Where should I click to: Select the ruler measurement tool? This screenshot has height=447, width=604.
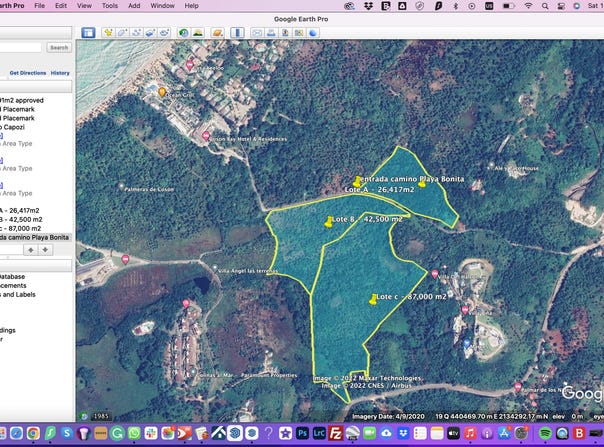(x=237, y=33)
